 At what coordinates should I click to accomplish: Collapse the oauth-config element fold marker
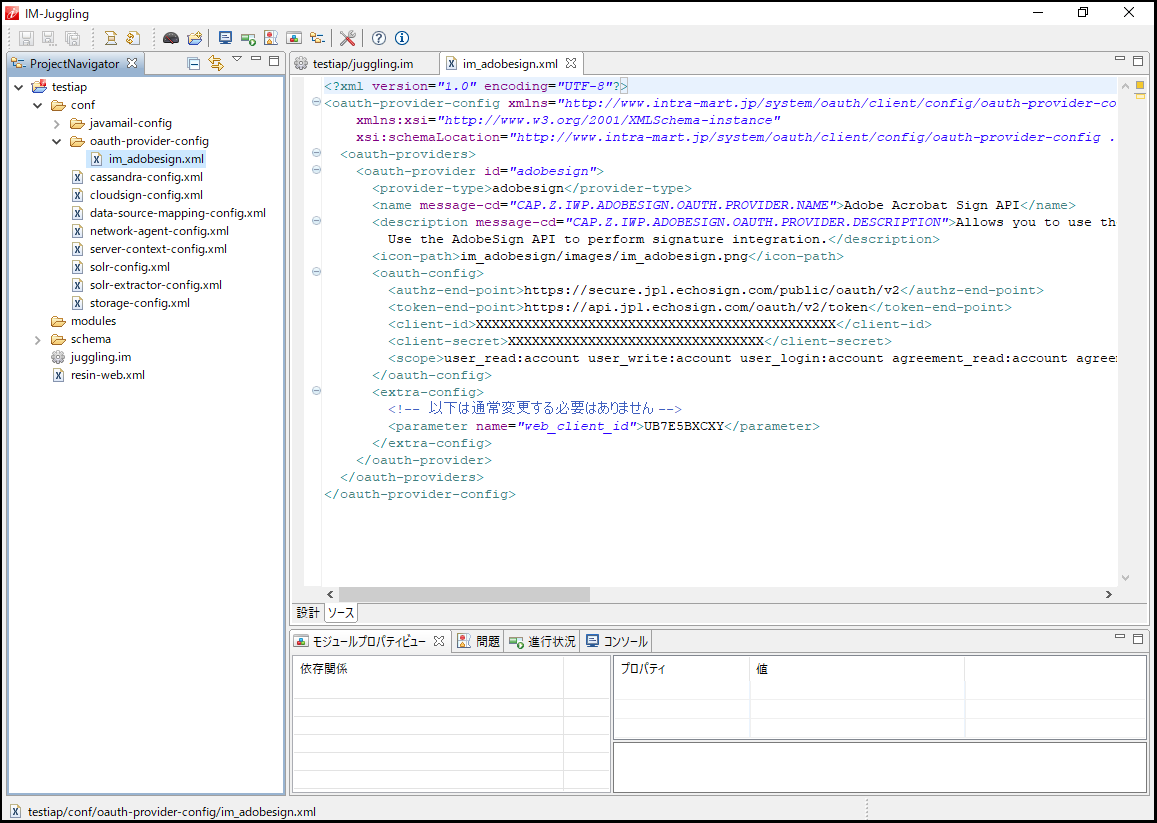click(316, 272)
